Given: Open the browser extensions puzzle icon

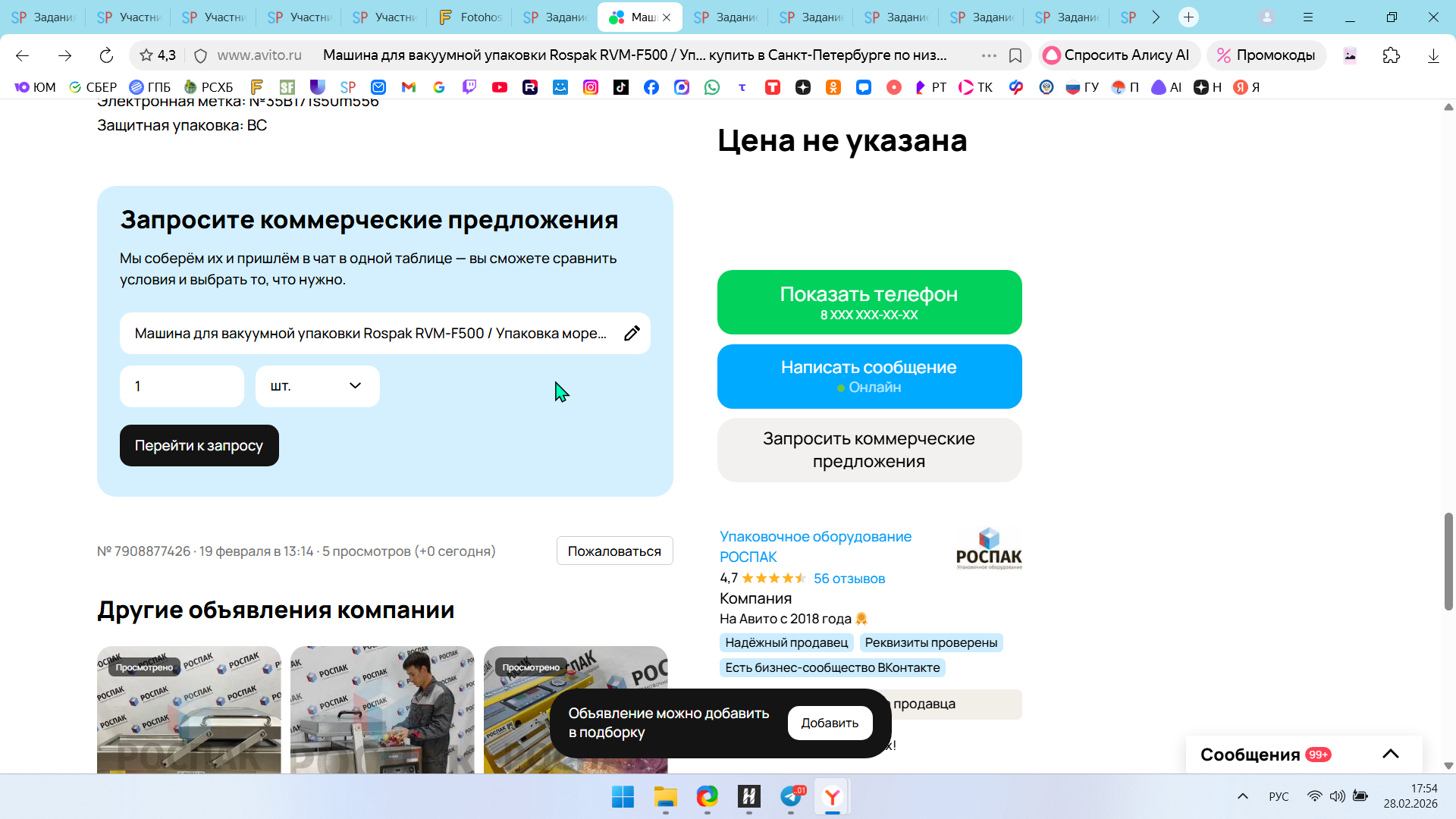Looking at the screenshot, I should pos(1391,55).
